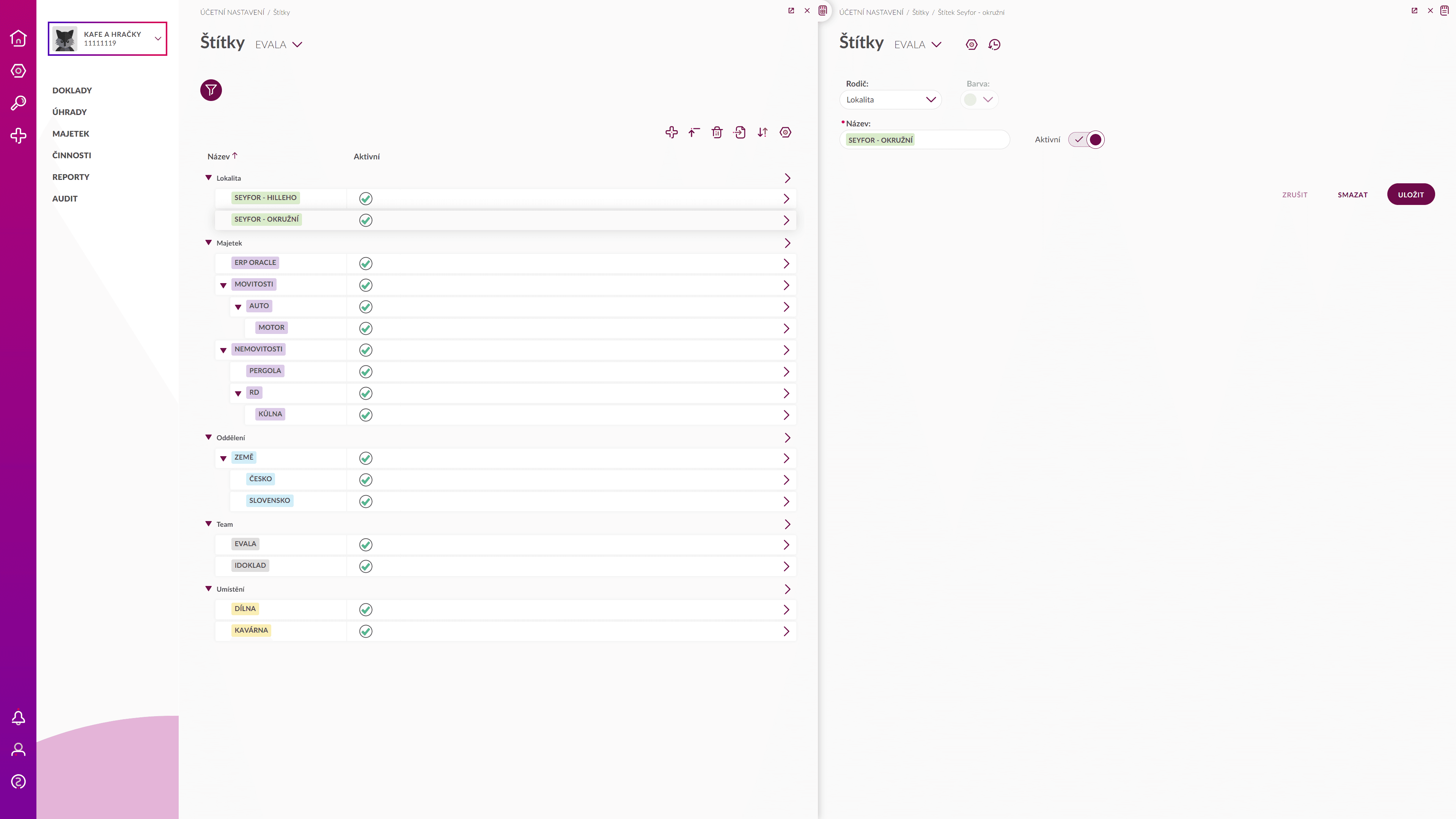
Task: Click active checkmark for ERP ORACLE
Action: point(366,263)
